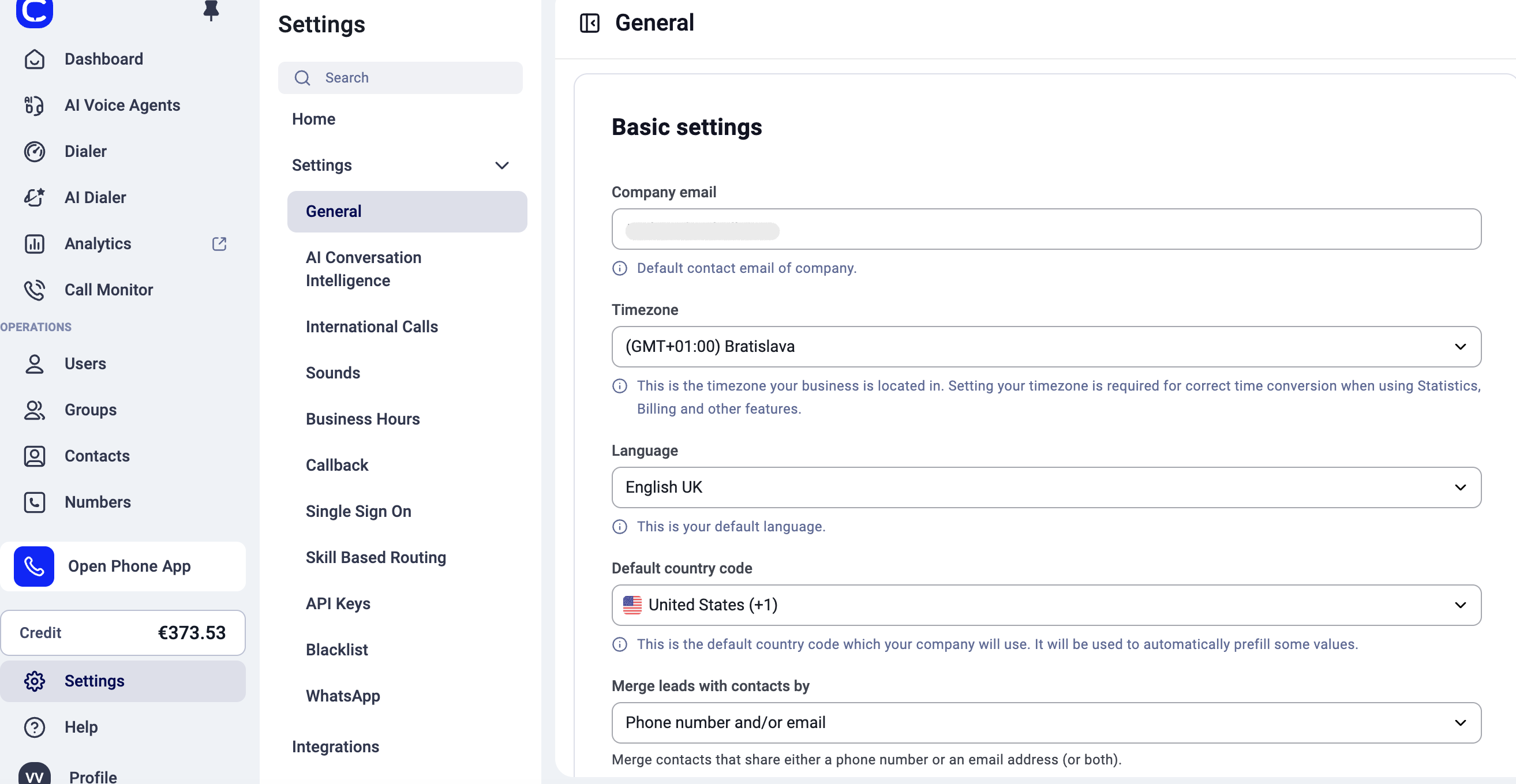Click the VV profile avatar

[x=34, y=774]
